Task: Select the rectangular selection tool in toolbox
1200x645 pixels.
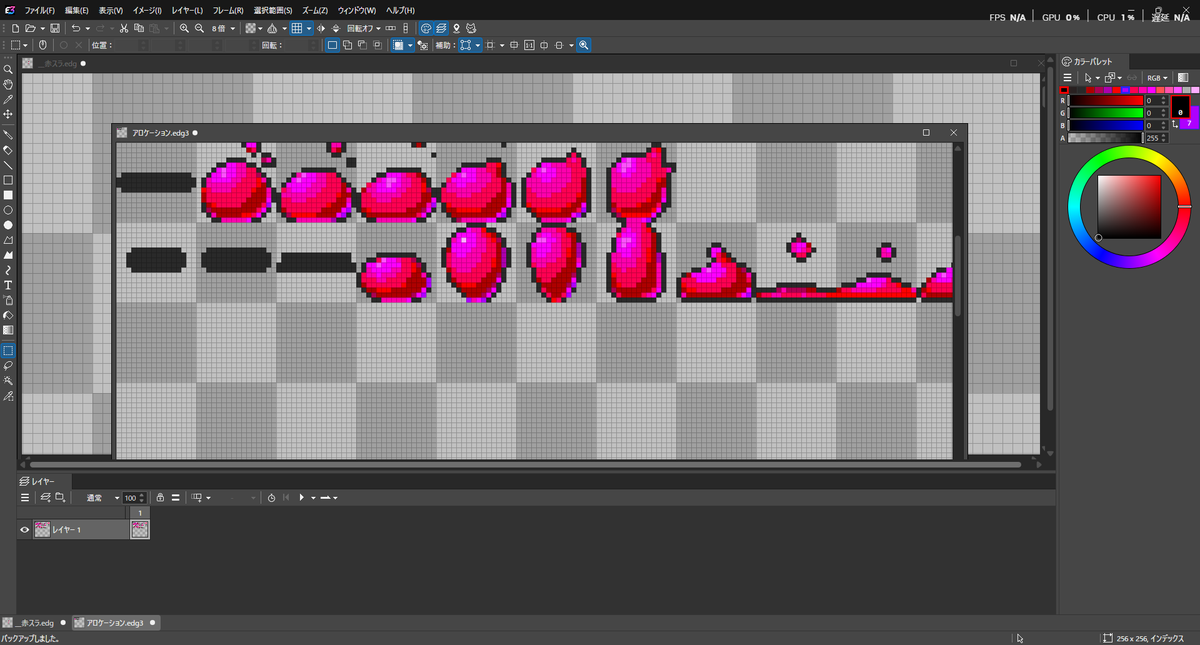Action: [x=8, y=350]
